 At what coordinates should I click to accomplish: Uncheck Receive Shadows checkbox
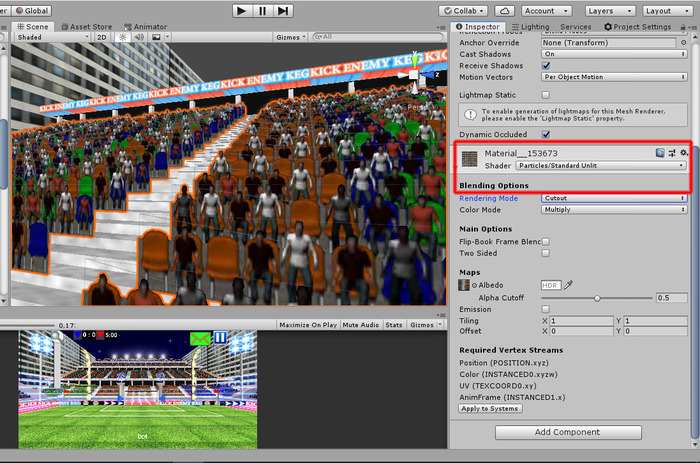546,66
